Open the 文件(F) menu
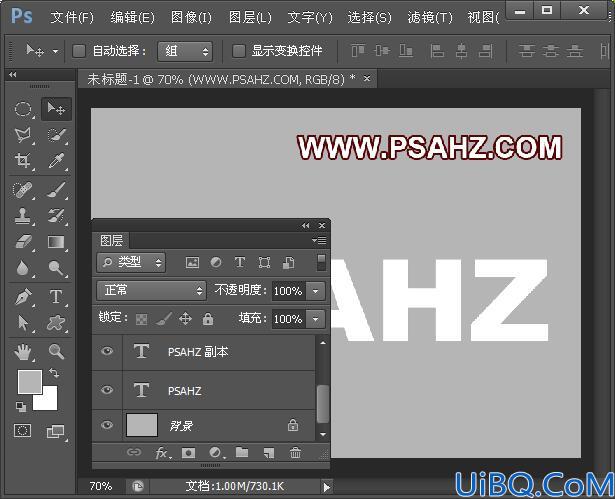Image resolution: width=615 pixels, height=499 pixels. coord(72,17)
